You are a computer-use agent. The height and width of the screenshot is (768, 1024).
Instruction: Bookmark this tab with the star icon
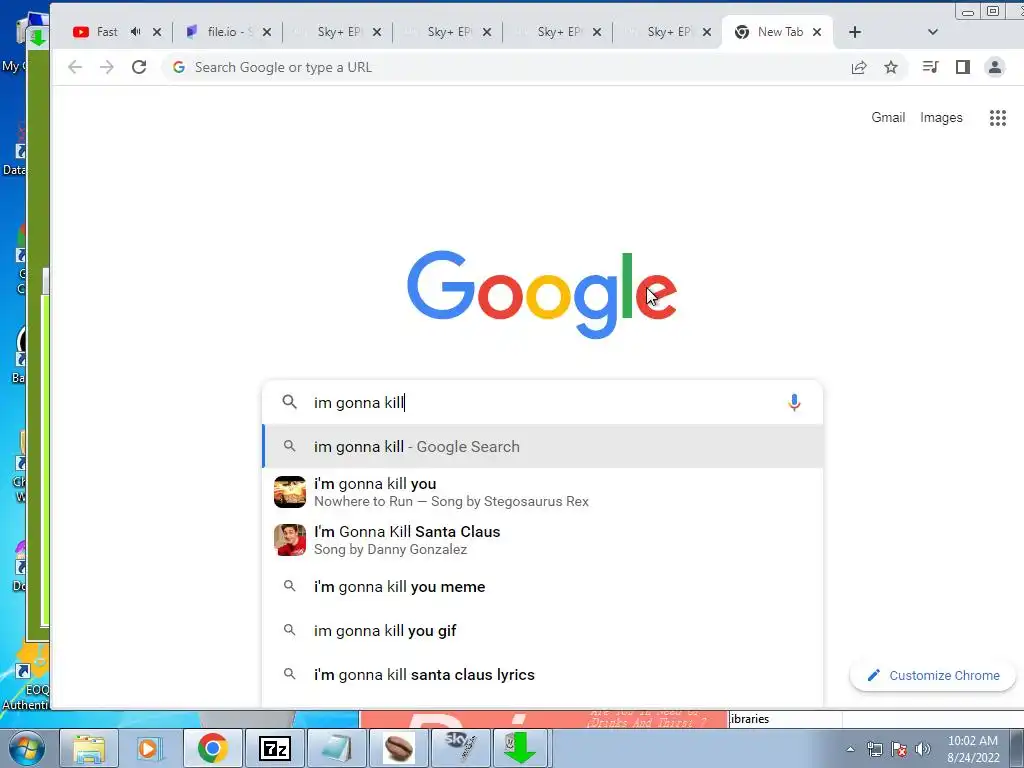[891, 67]
